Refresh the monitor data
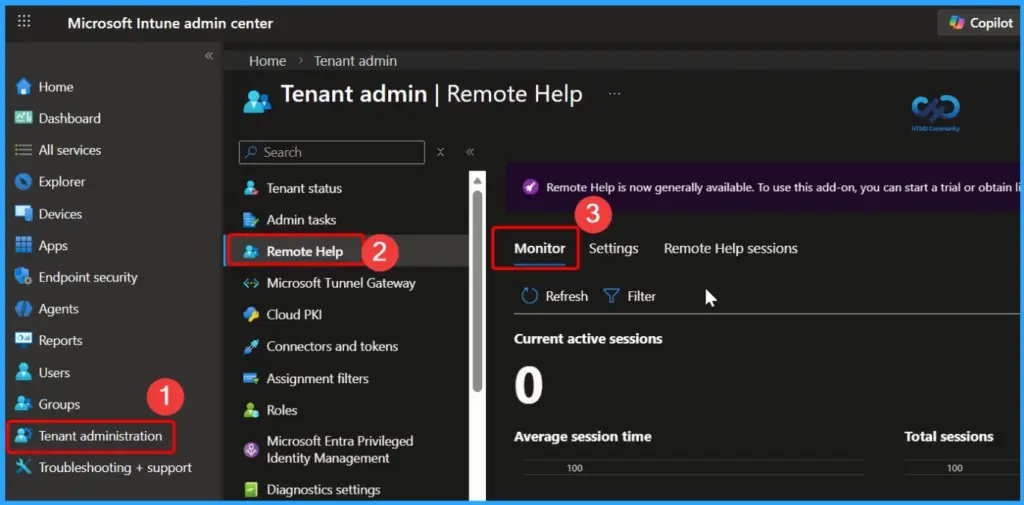 click(x=554, y=296)
